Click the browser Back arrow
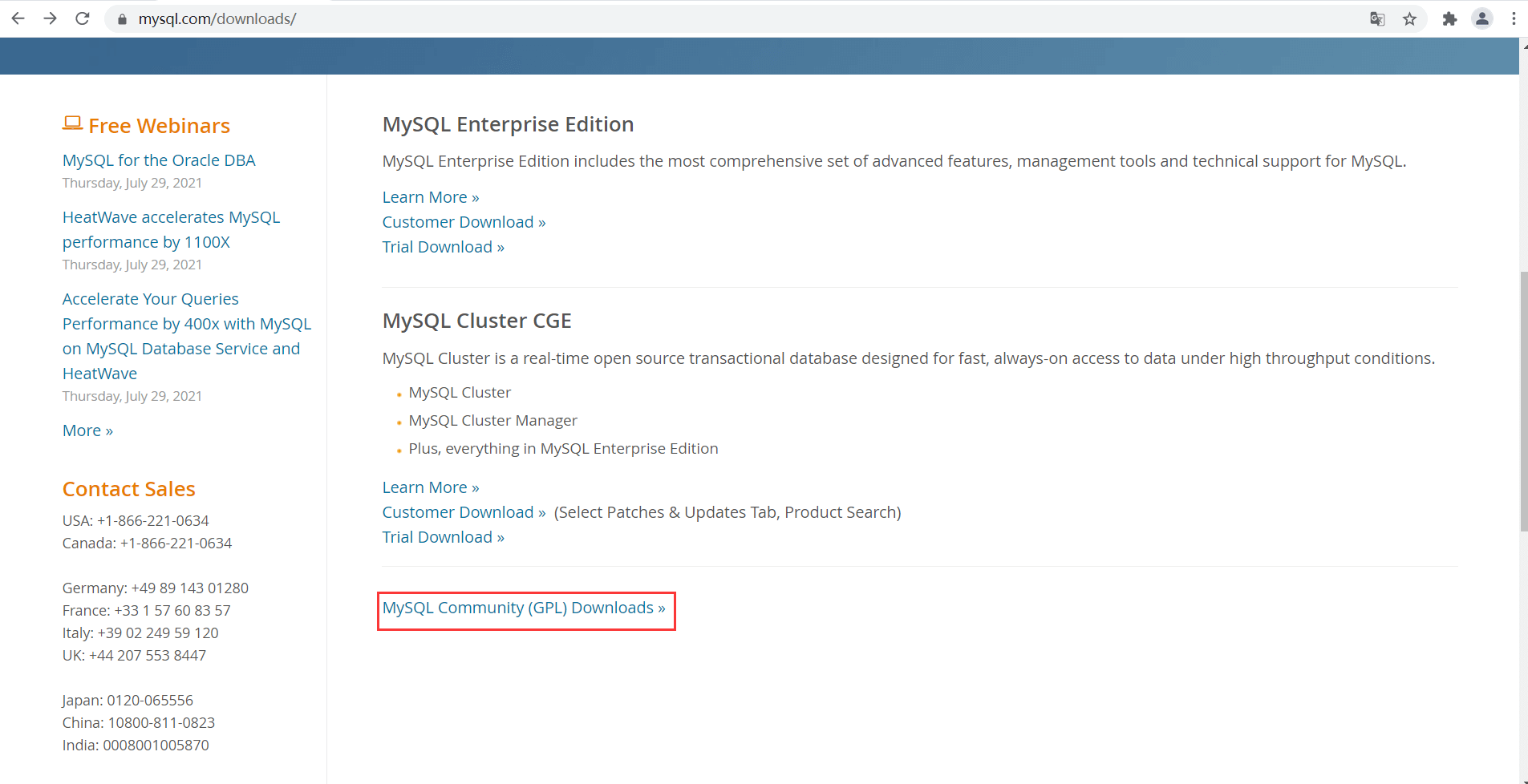This screenshot has width=1528, height=784. pyautogui.click(x=18, y=18)
